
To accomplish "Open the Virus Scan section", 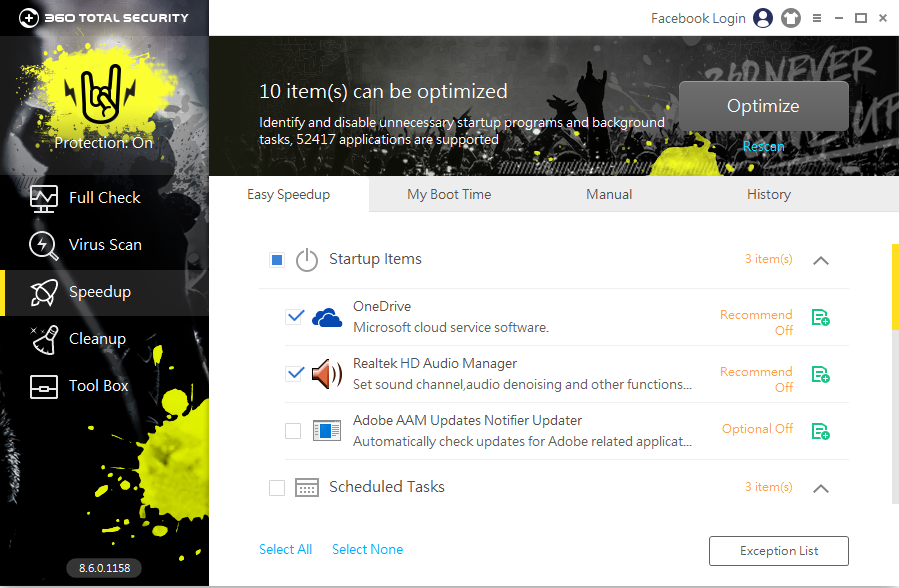I will point(104,245).
